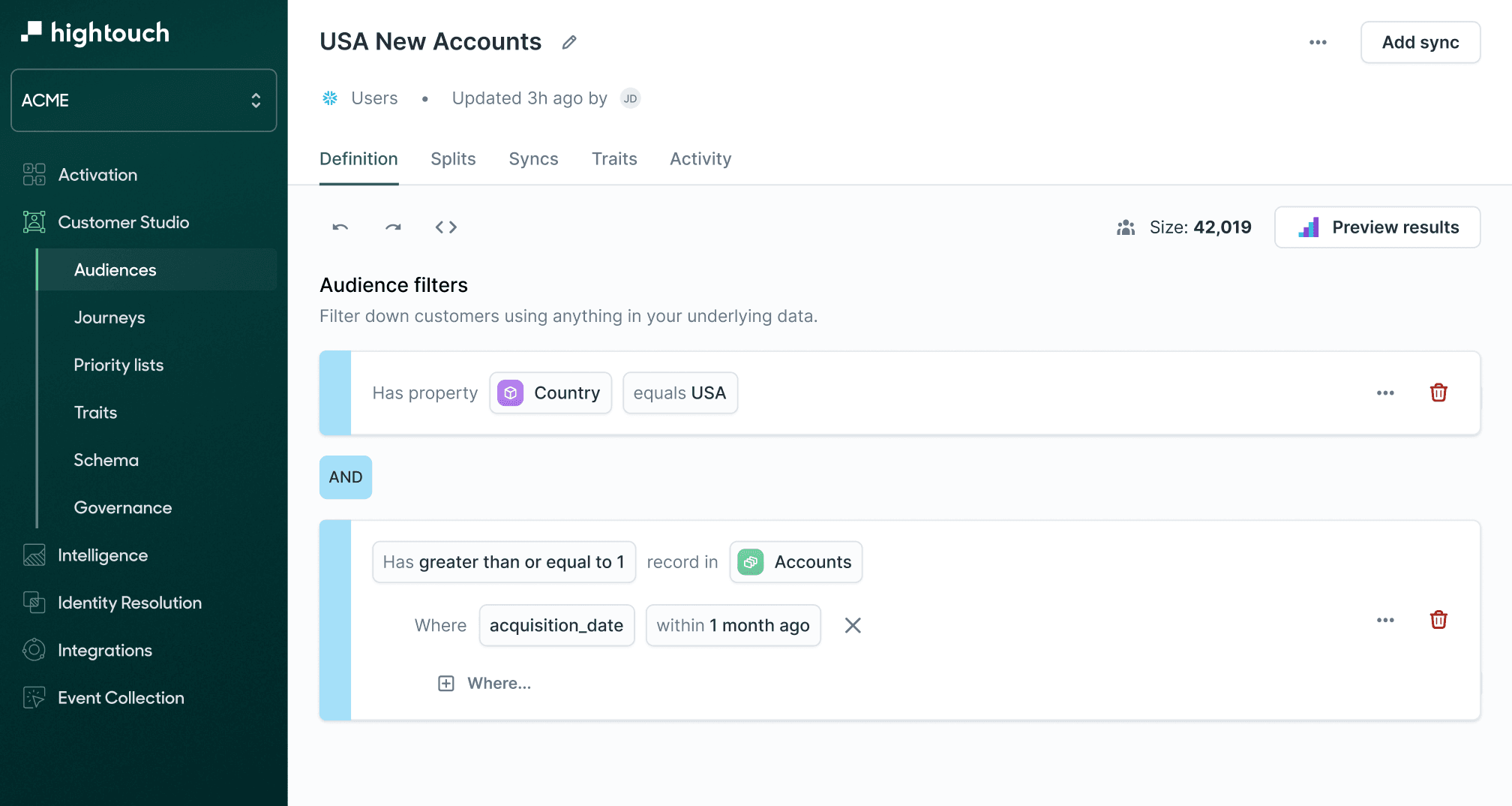
Task: Click the undo arrow icon
Action: point(339,227)
